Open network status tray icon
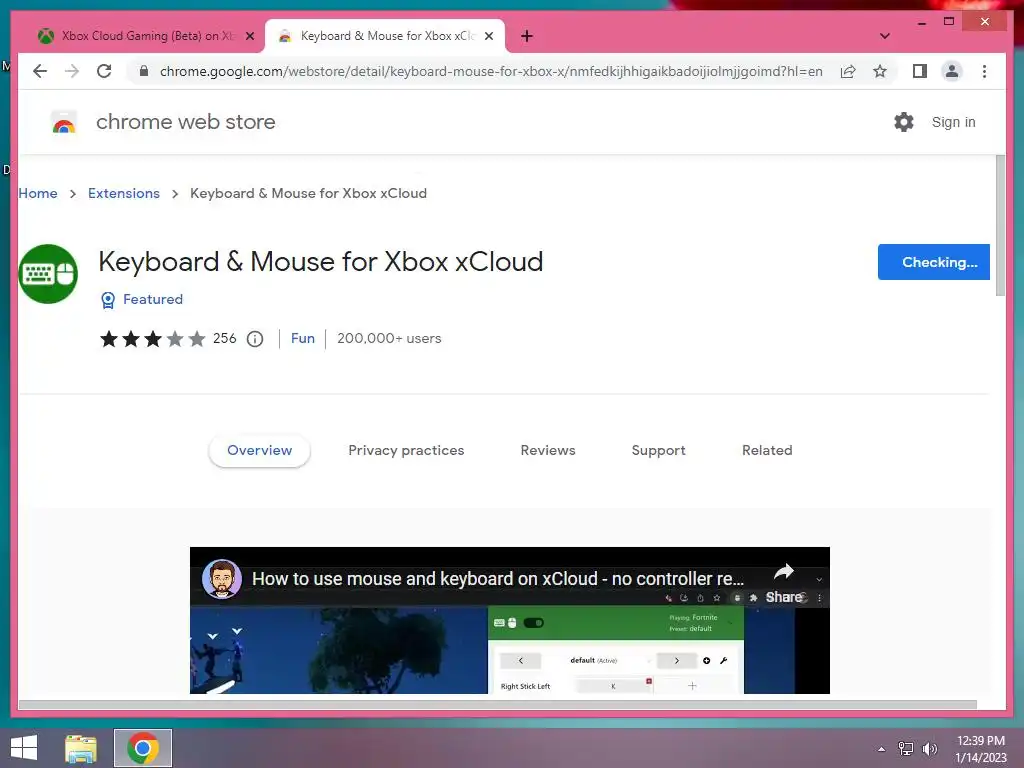Screen dimensions: 1024x768 [x=905, y=749]
